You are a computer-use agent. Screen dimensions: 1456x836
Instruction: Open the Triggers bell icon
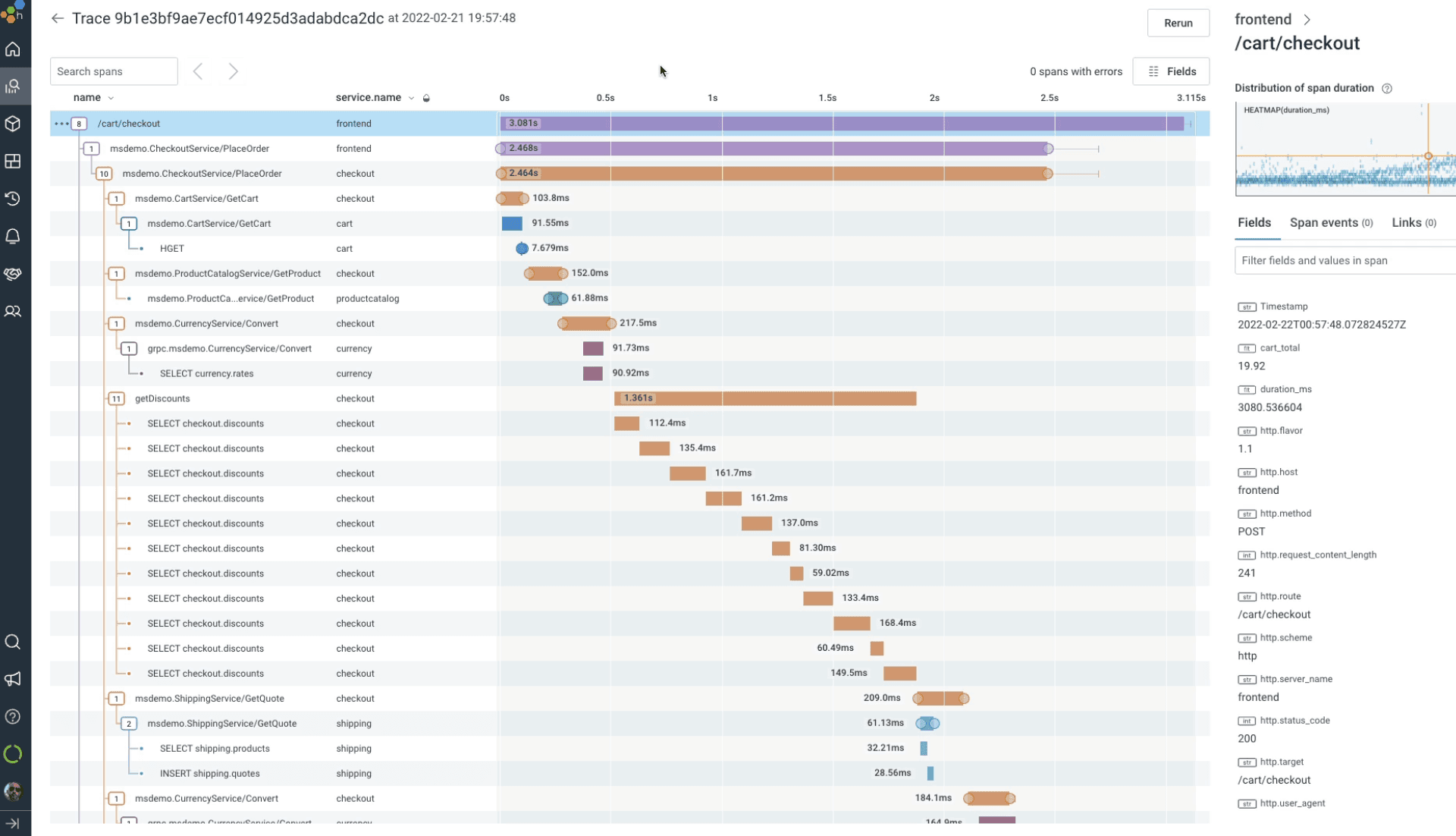coord(13,236)
